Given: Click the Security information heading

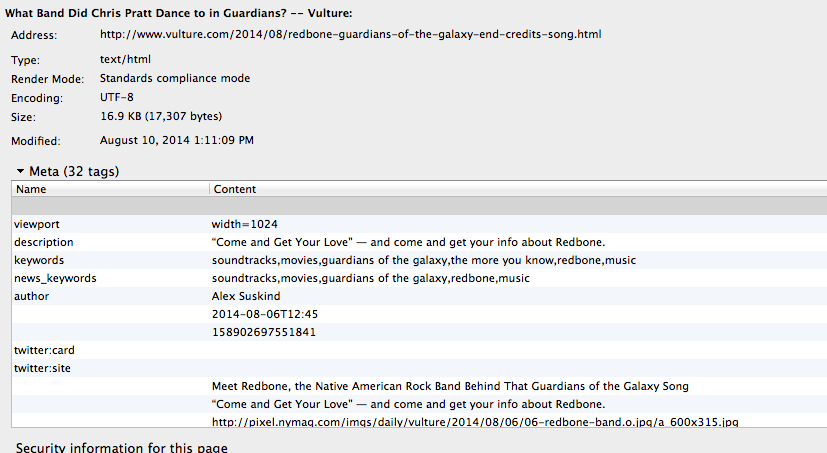Looking at the screenshot, I should coord(122,447).
